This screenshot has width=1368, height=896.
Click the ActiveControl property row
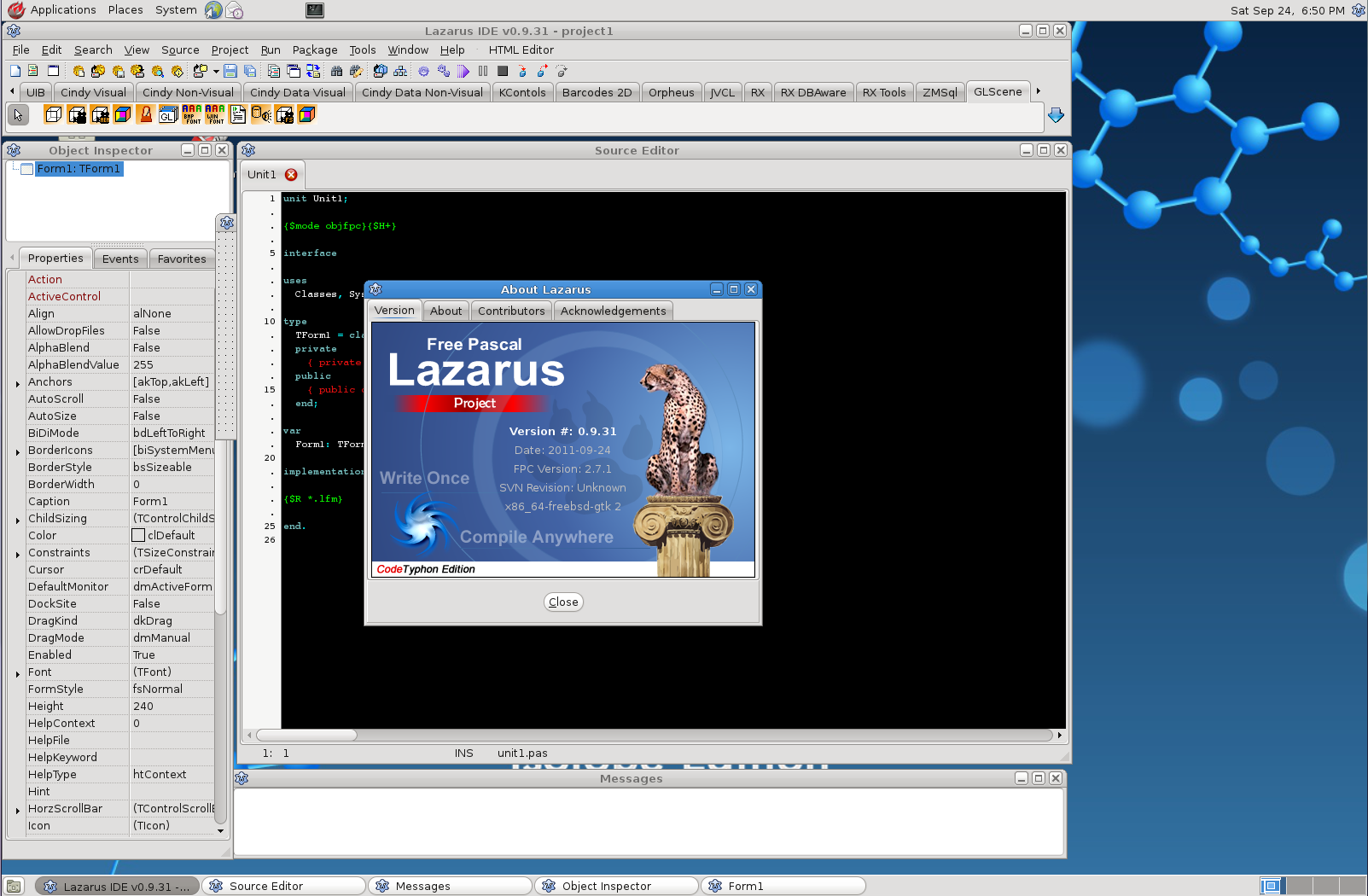119,296
